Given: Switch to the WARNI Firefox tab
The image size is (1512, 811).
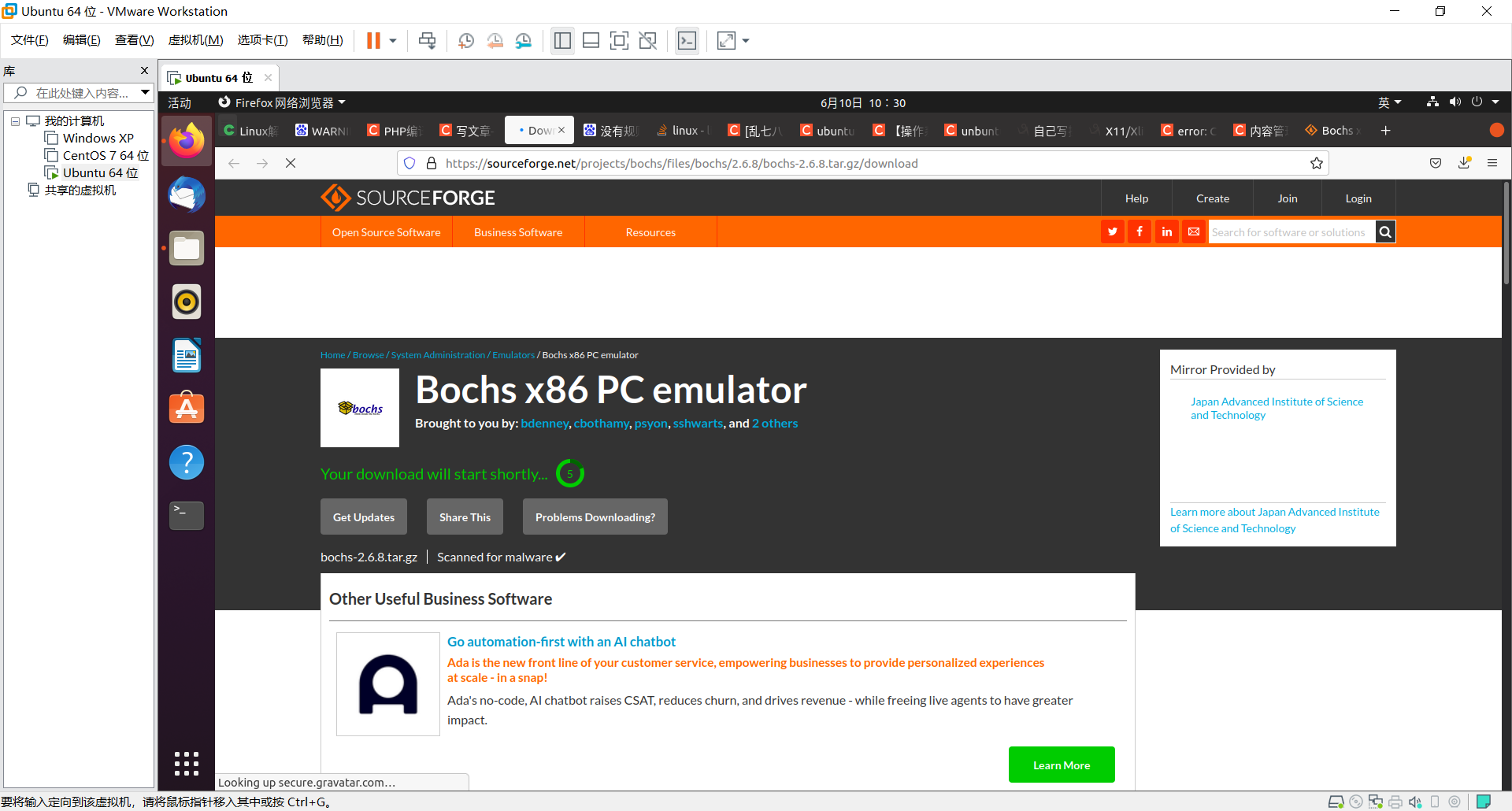Looking at the screenshot, I should (322, 131).
